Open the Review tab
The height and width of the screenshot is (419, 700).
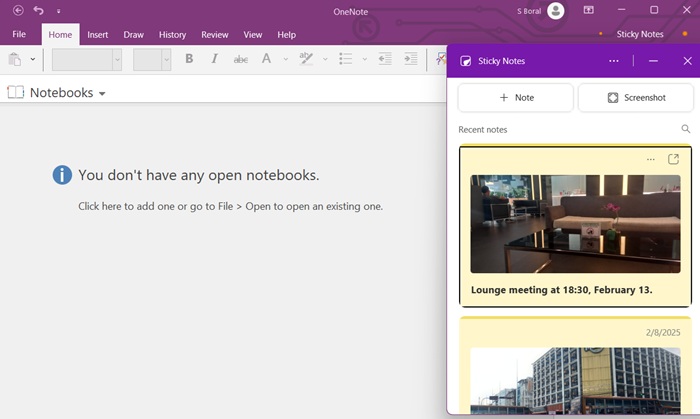click(x=215, y=35)
